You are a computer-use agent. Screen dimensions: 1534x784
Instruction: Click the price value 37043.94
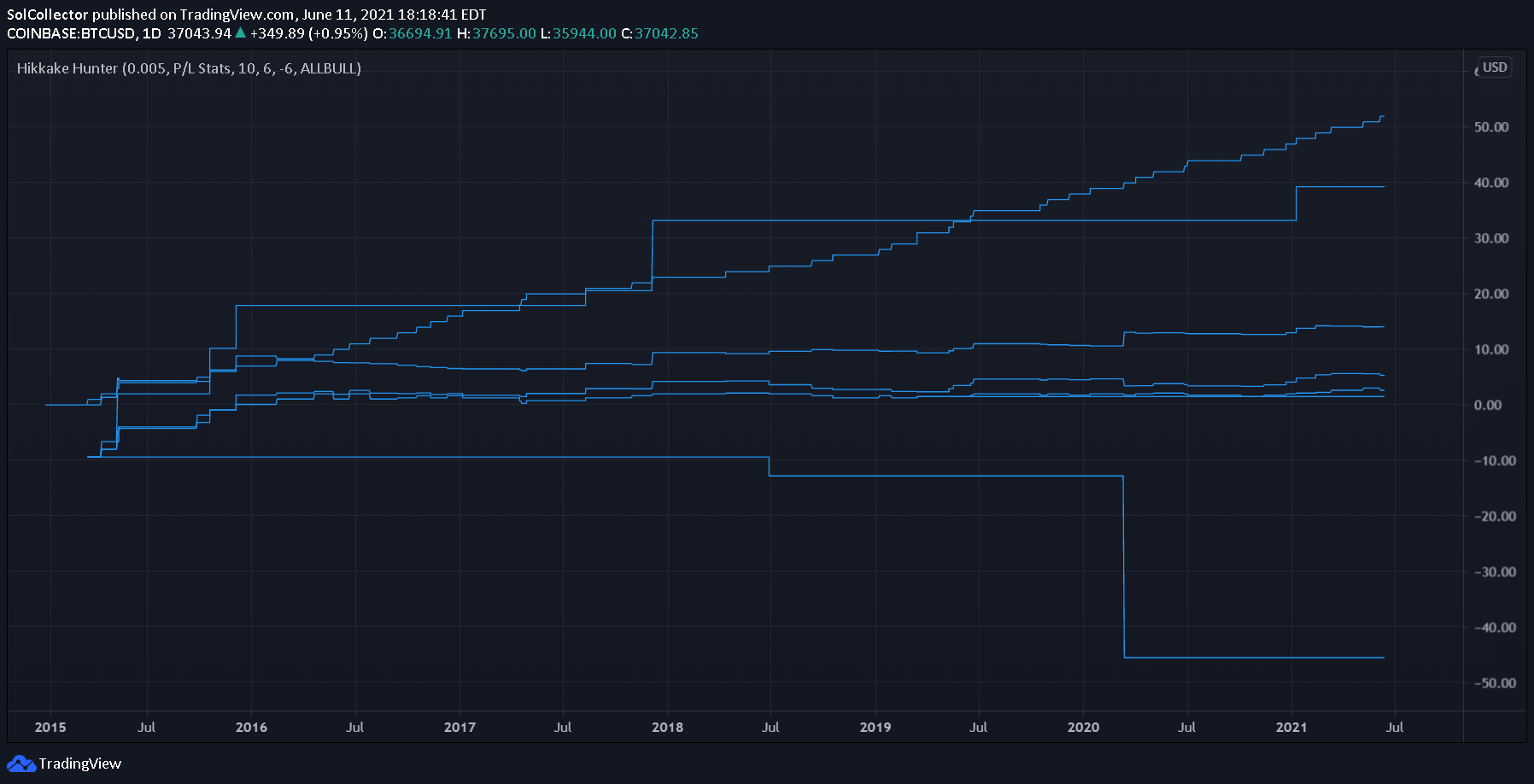coord(199,33)
